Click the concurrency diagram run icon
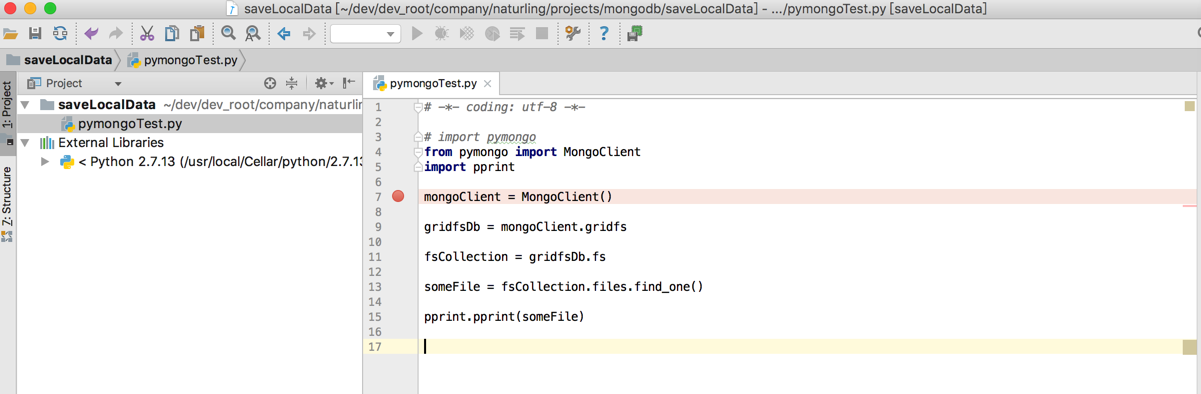The width and height of the screenshot is (1201, 394). tap(517, 34)
